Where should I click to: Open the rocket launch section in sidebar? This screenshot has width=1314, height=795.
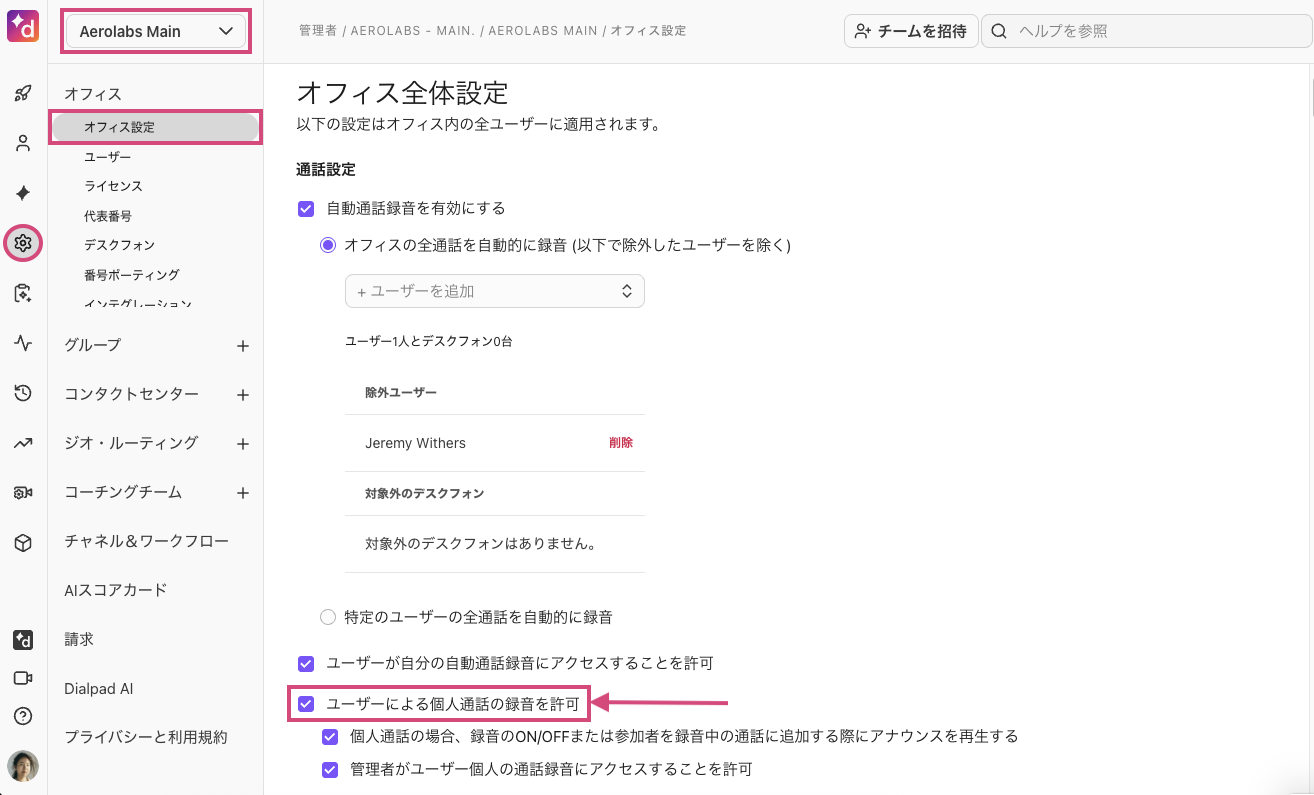coord(22,92)
